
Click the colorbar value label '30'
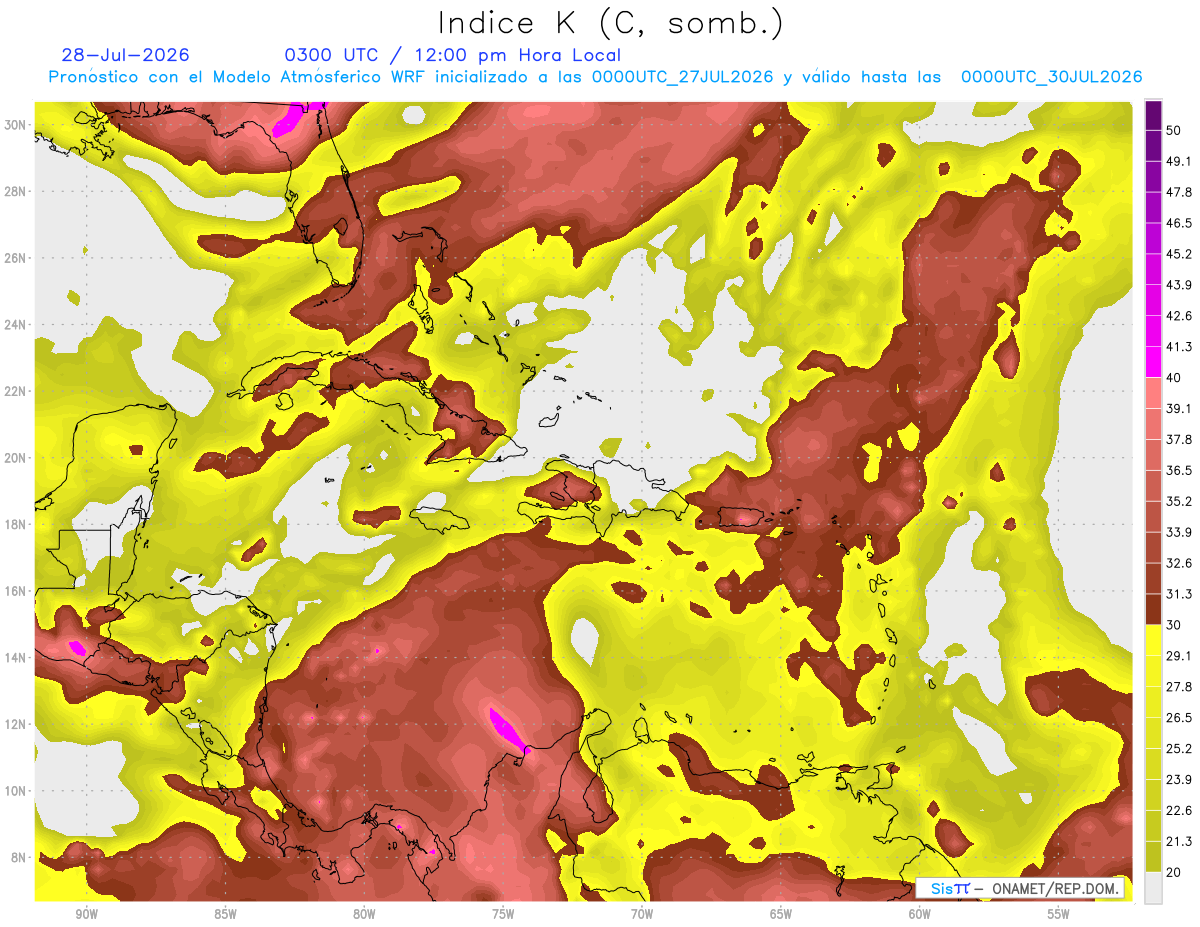click(x=1176, y=625)
